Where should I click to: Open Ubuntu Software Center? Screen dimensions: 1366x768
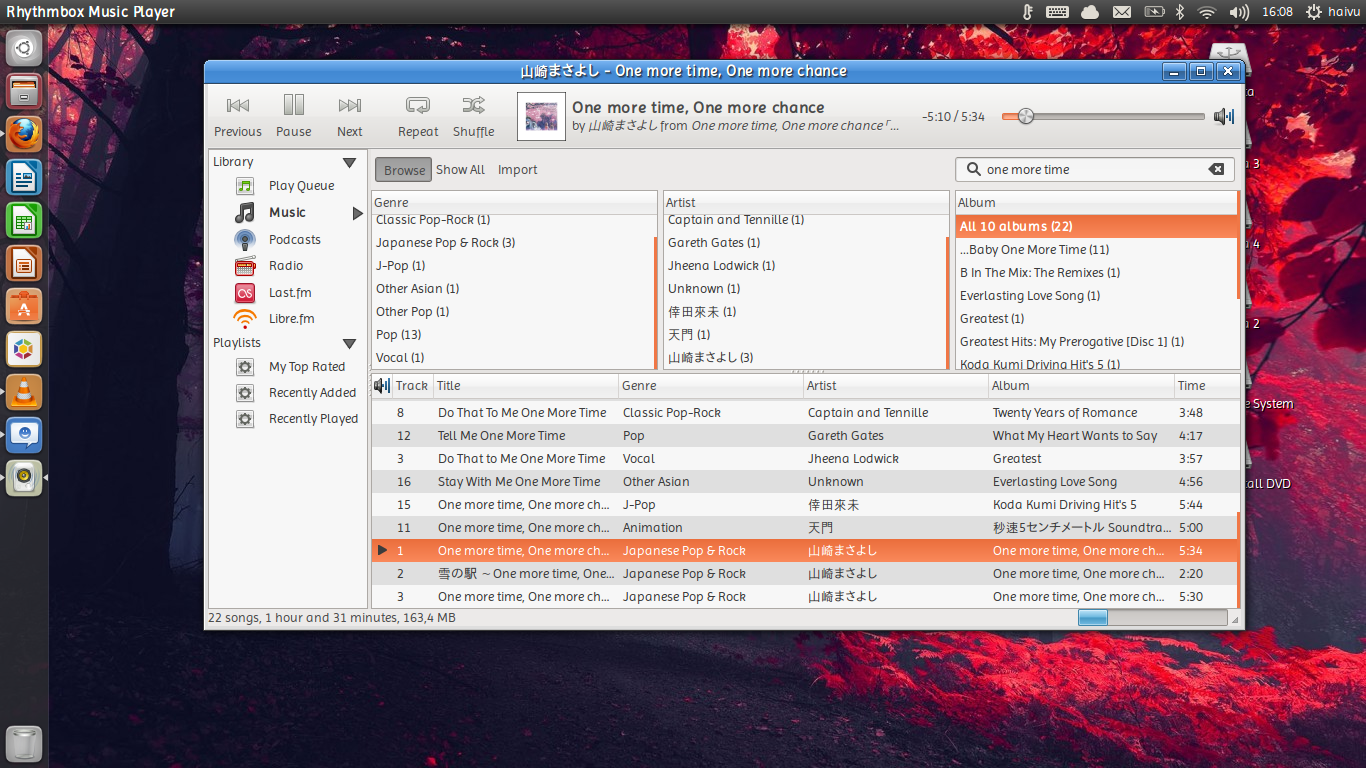(x=24, y=306)
